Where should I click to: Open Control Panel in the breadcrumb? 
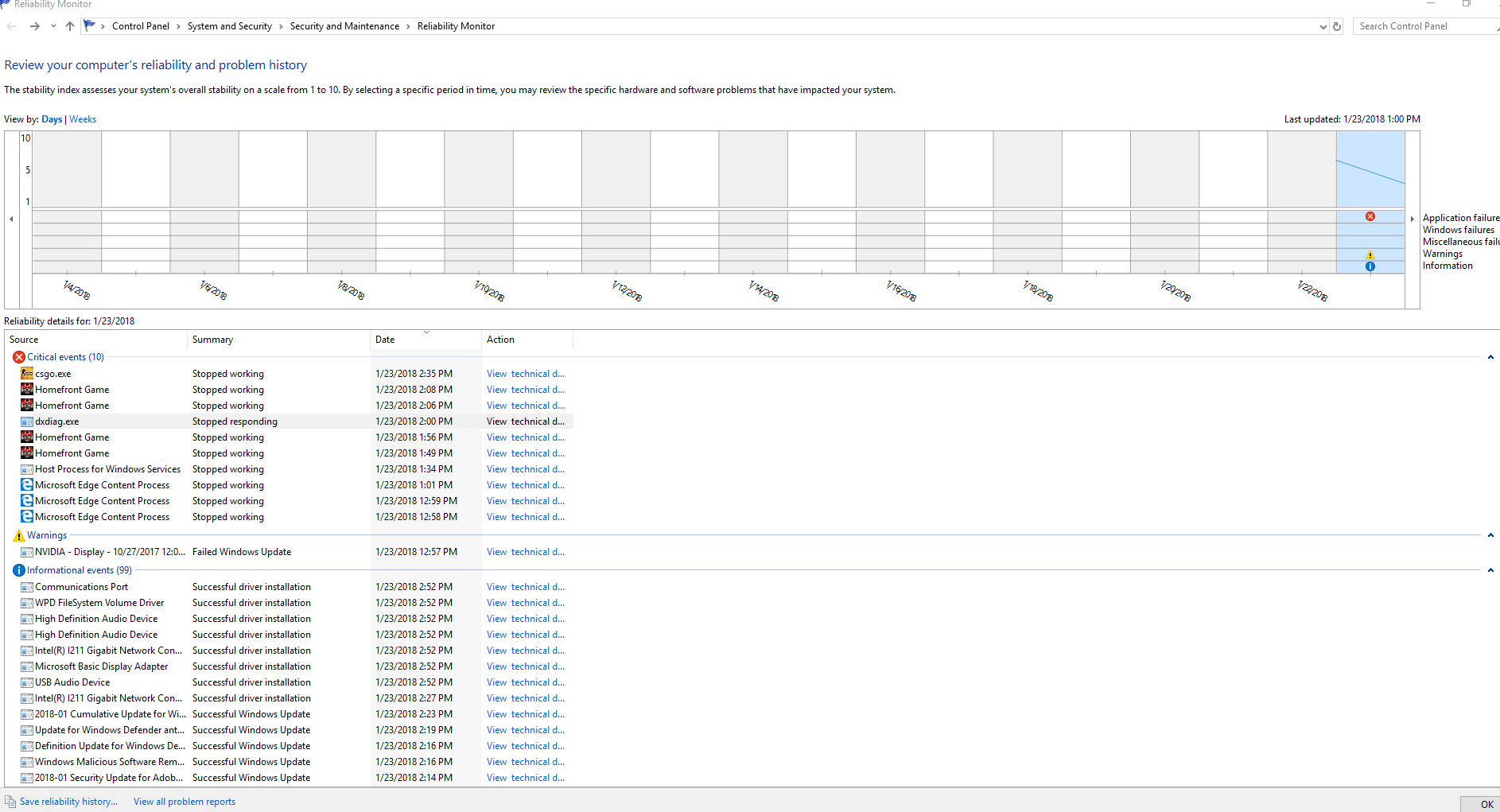pyautogui.click(x=141, y=26)
